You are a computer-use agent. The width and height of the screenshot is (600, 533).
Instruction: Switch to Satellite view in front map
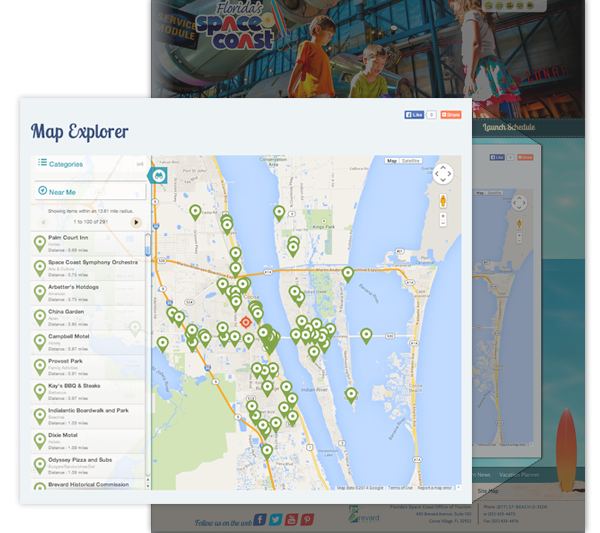411,161
